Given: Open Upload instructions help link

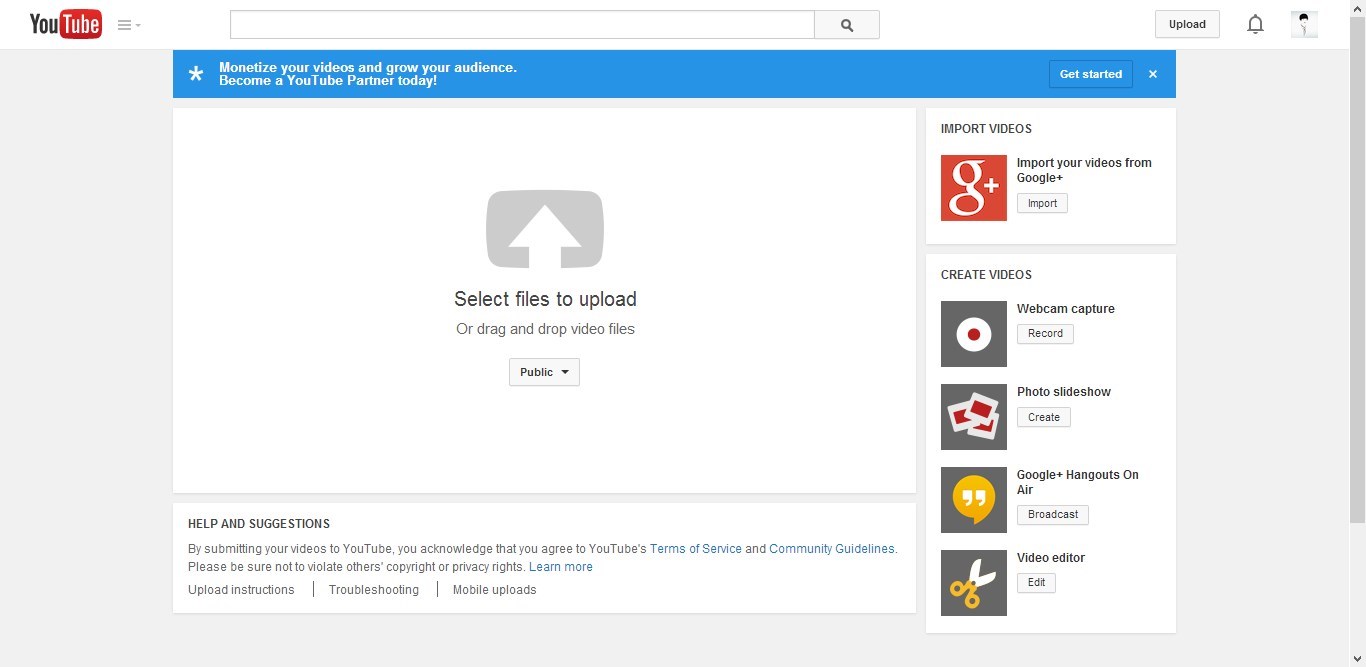Looking at the screenshot, I should [x=241, y=590].
